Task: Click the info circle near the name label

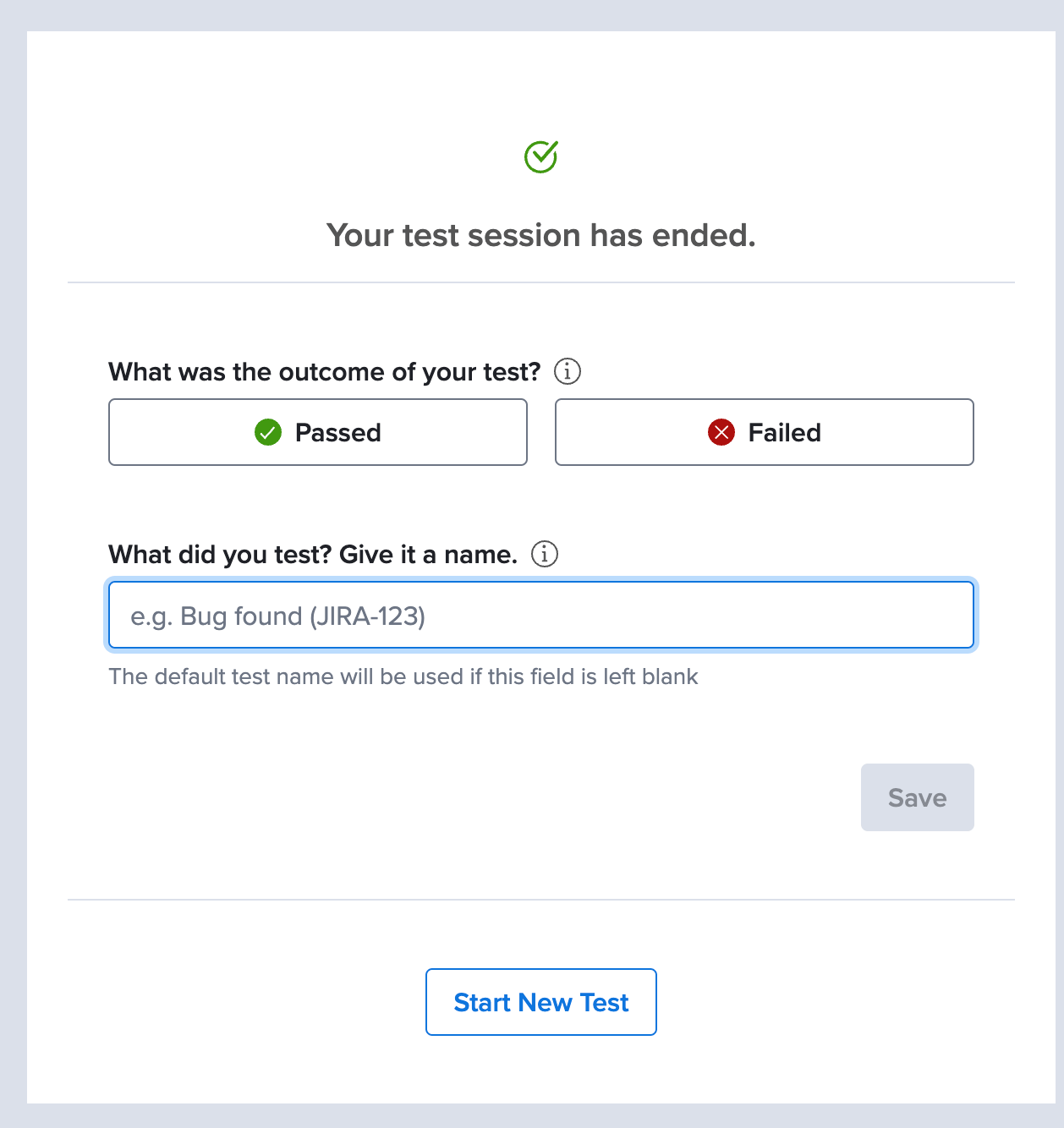Action: click(546, 554)
